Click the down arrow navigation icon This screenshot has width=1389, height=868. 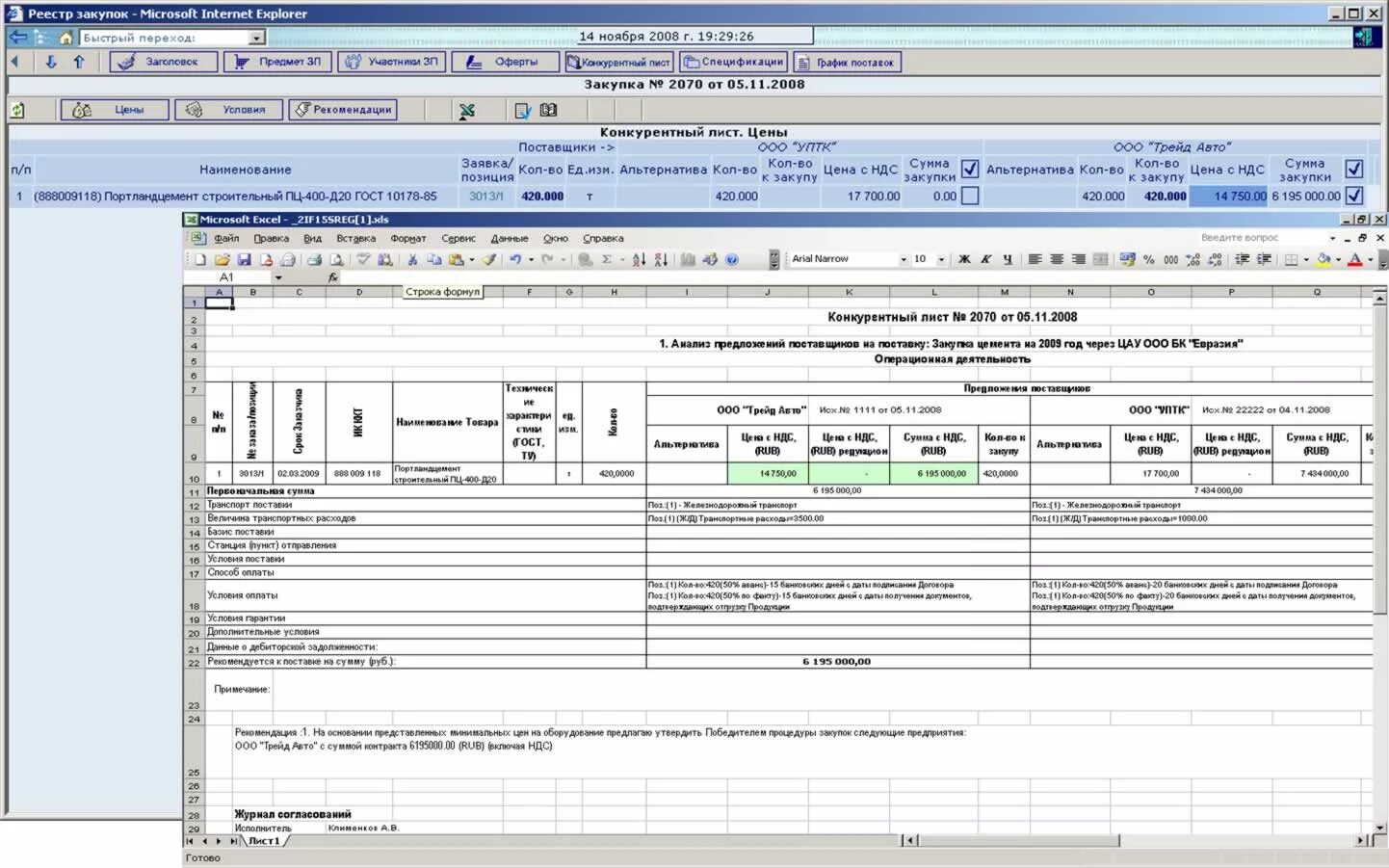[x=51, y=62]
